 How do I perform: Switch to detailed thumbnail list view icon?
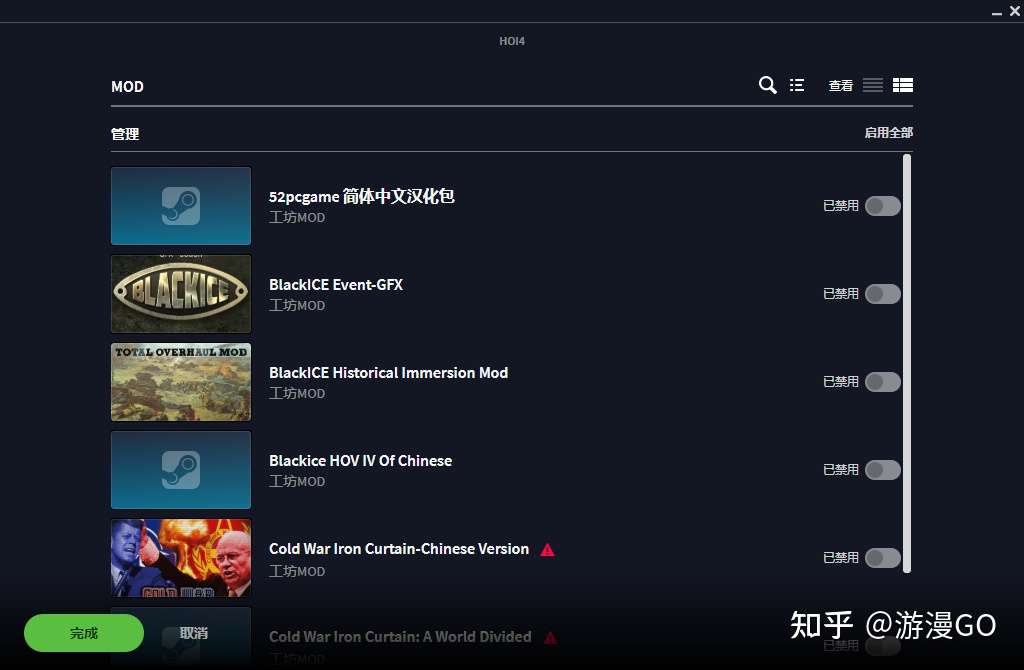tap(903, 85)
